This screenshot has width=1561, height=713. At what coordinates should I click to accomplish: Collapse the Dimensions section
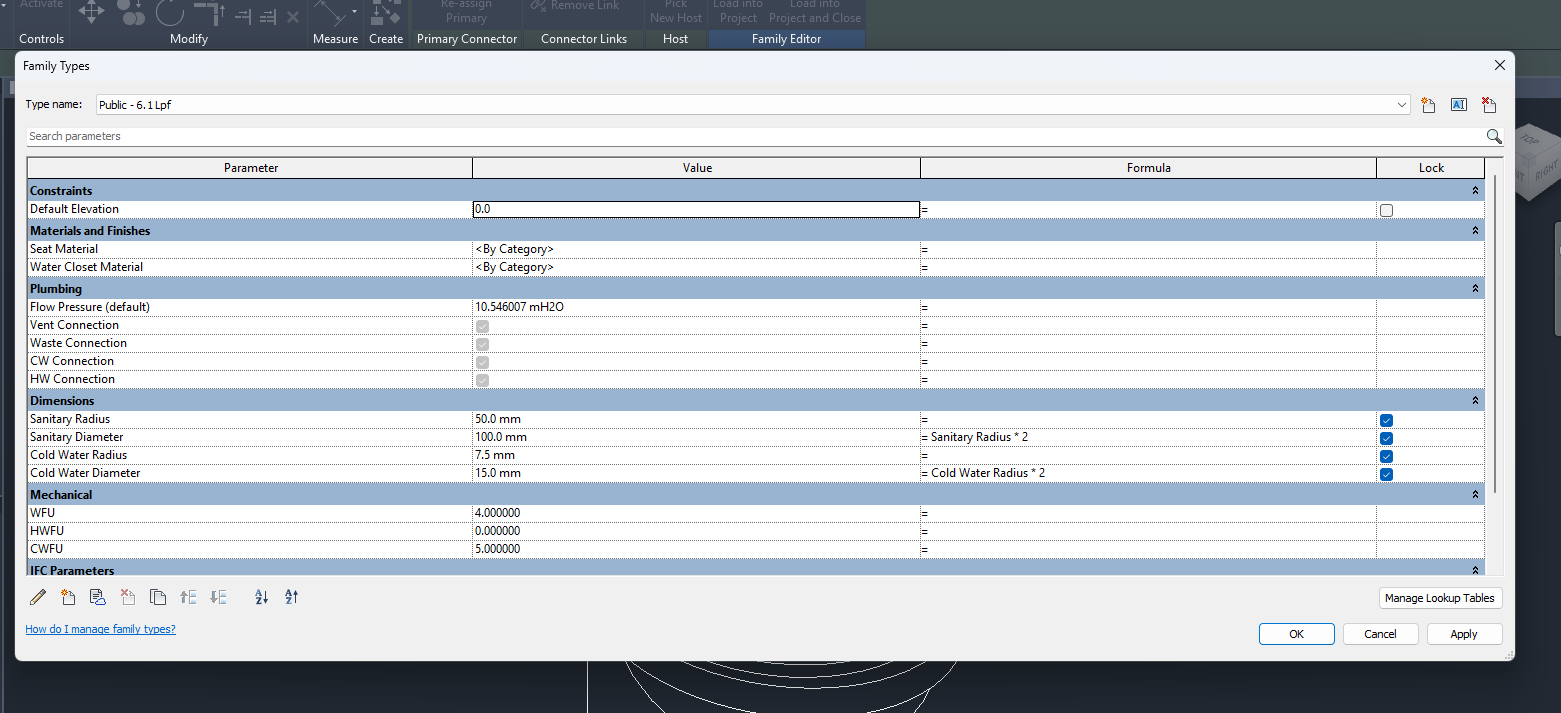click(x=1475, y=399)
